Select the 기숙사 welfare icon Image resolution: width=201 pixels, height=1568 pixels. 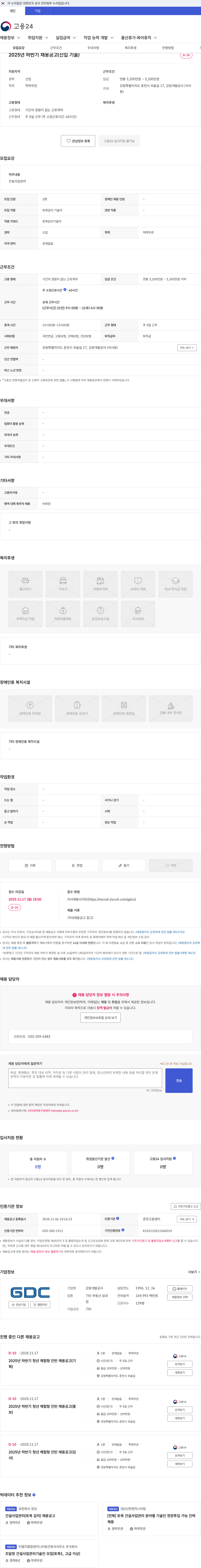(63, 584)
